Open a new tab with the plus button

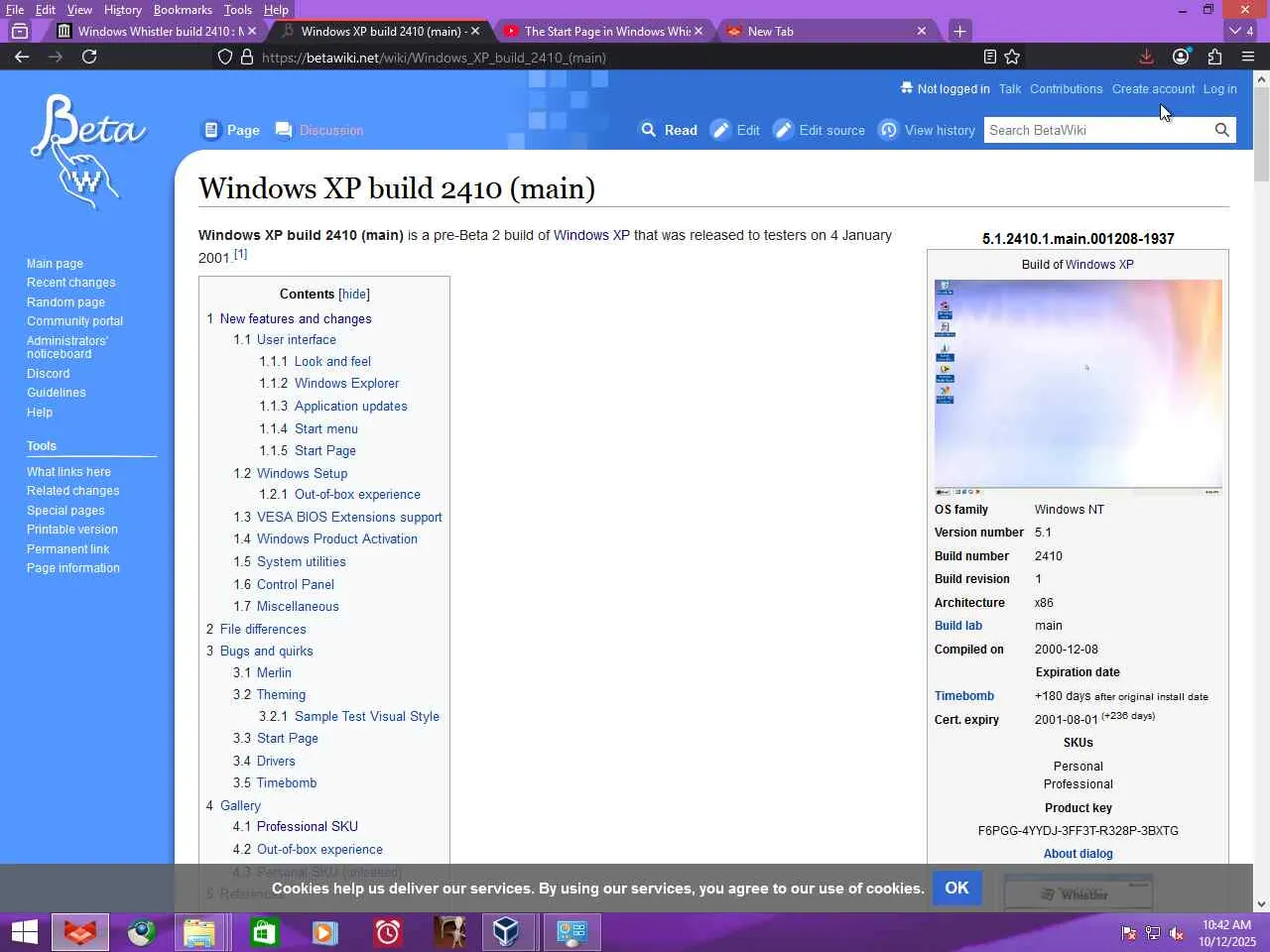(x=959, y=31)
